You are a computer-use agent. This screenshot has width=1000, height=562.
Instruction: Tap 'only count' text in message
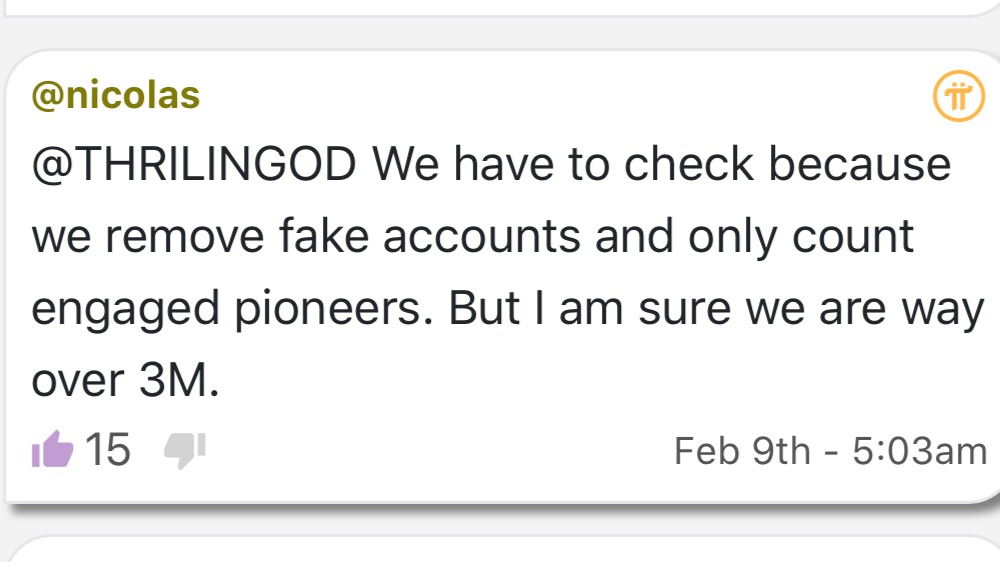[801, 237]
